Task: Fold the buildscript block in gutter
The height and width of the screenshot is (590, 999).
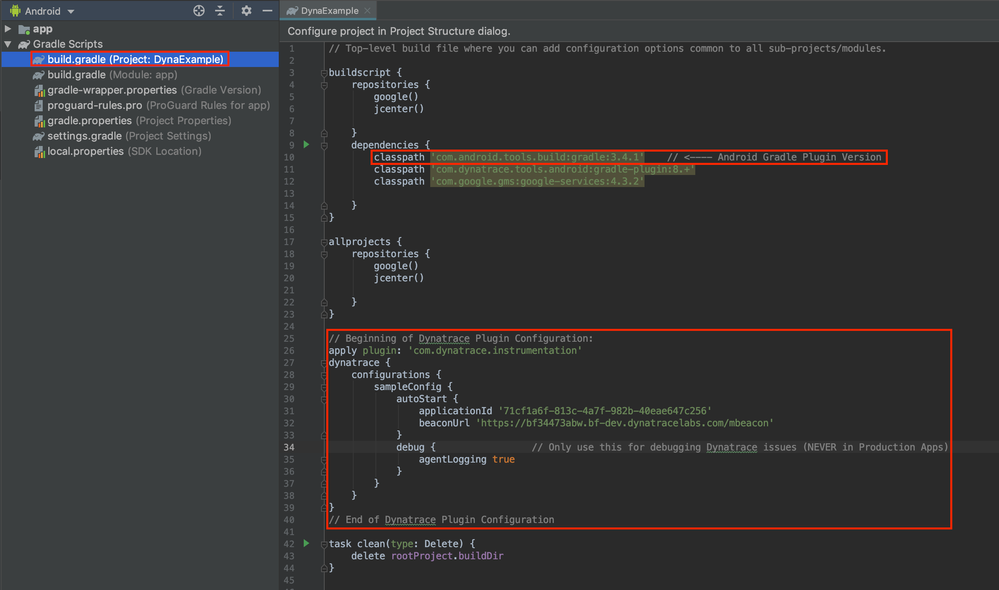Action: [x=324, y=73]
